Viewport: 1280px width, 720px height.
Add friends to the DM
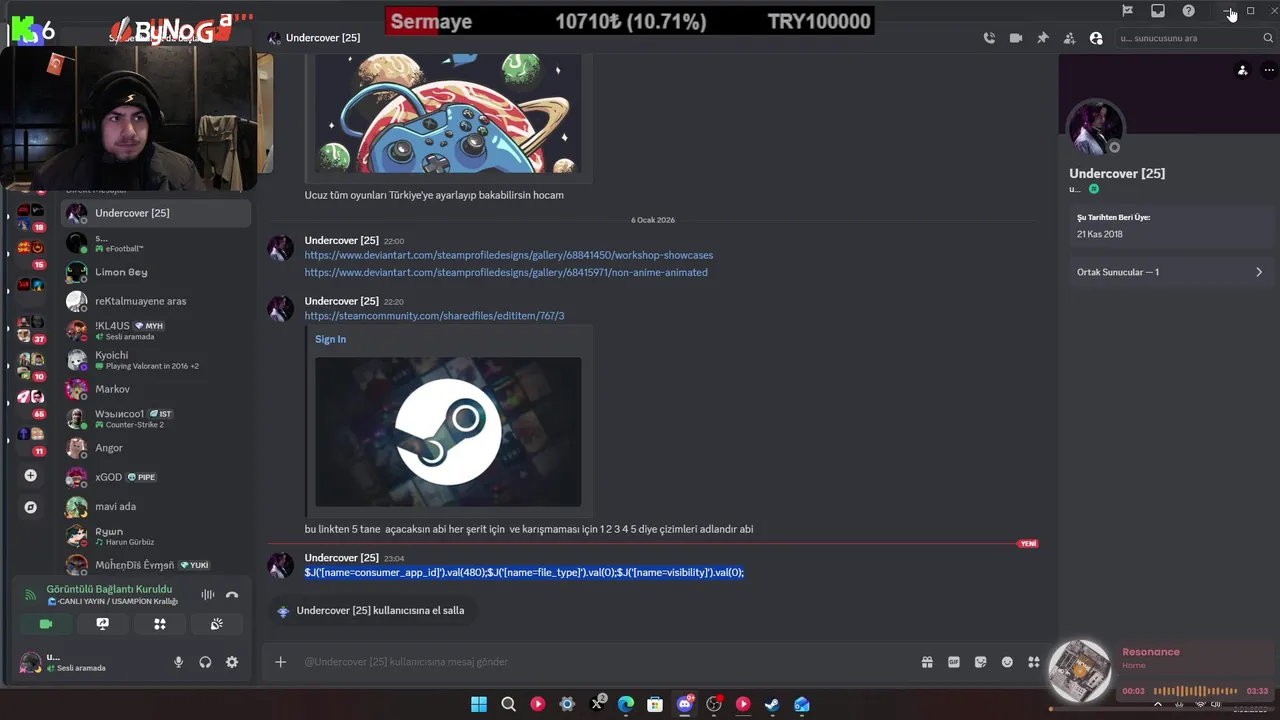[x=1069, y=38]
